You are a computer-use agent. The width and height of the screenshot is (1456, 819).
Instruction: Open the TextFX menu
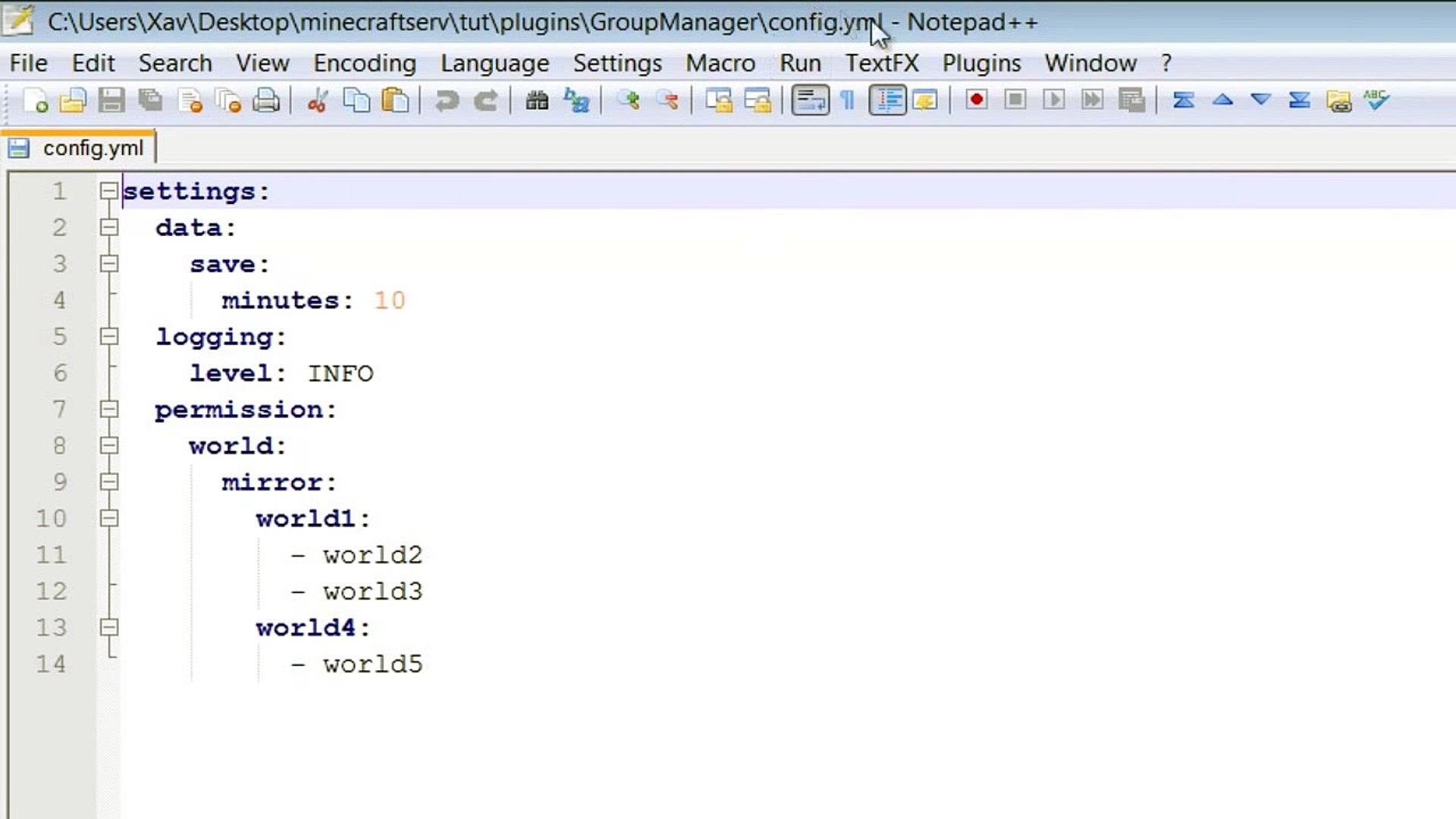pos(881,63)
